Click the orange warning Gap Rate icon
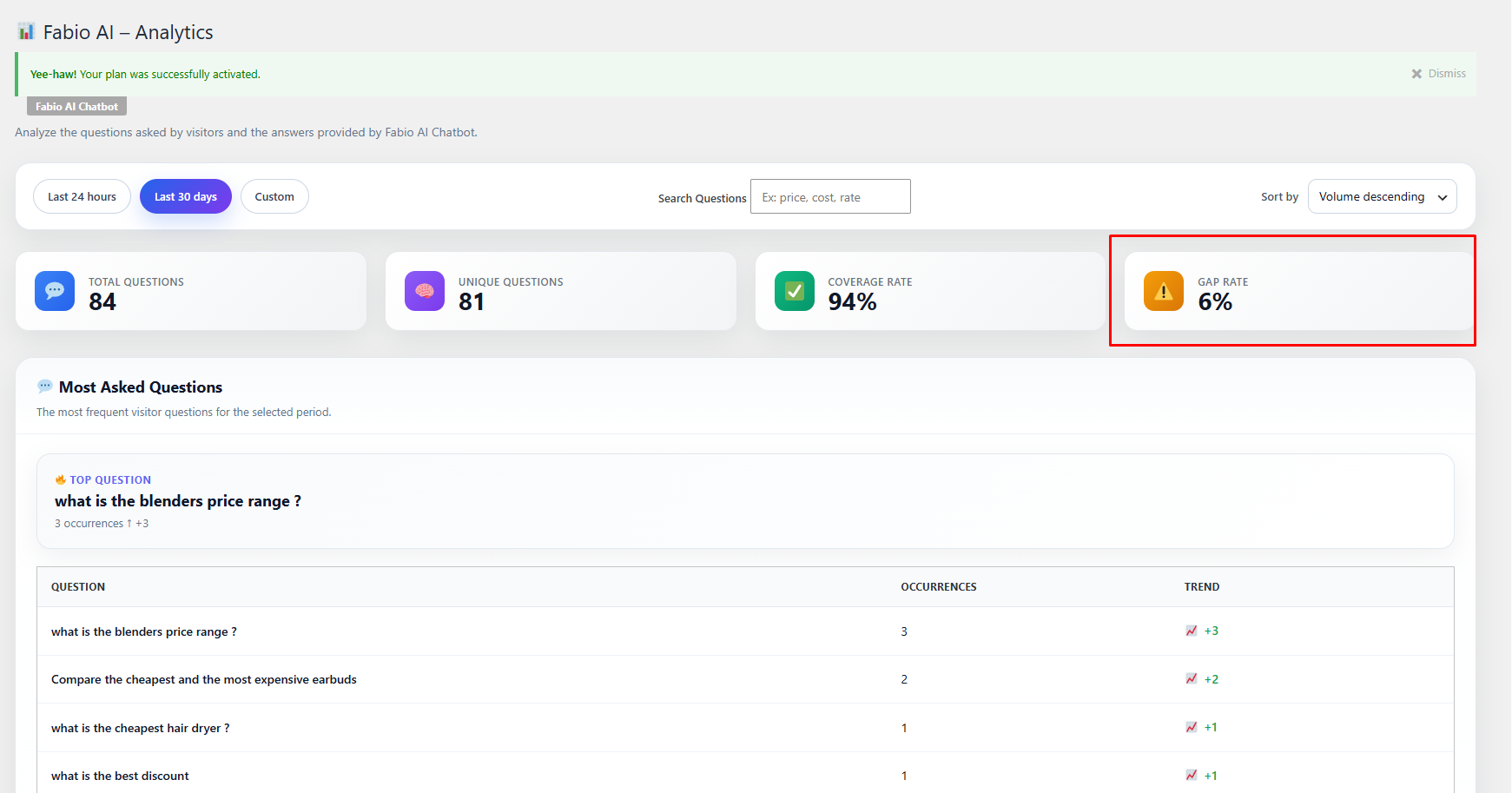This screenshot has width=1512, height=793. click(x=1164, y=291)
